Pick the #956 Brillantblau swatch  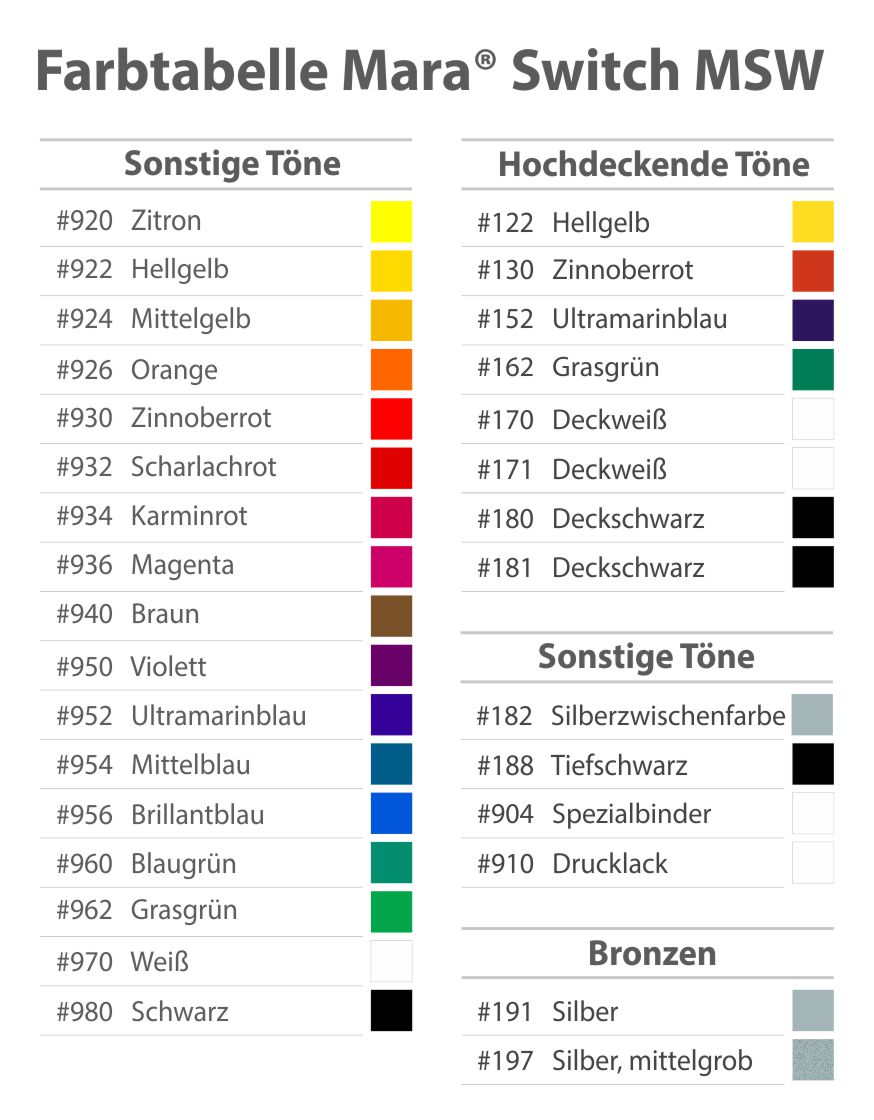pos(391,813)
